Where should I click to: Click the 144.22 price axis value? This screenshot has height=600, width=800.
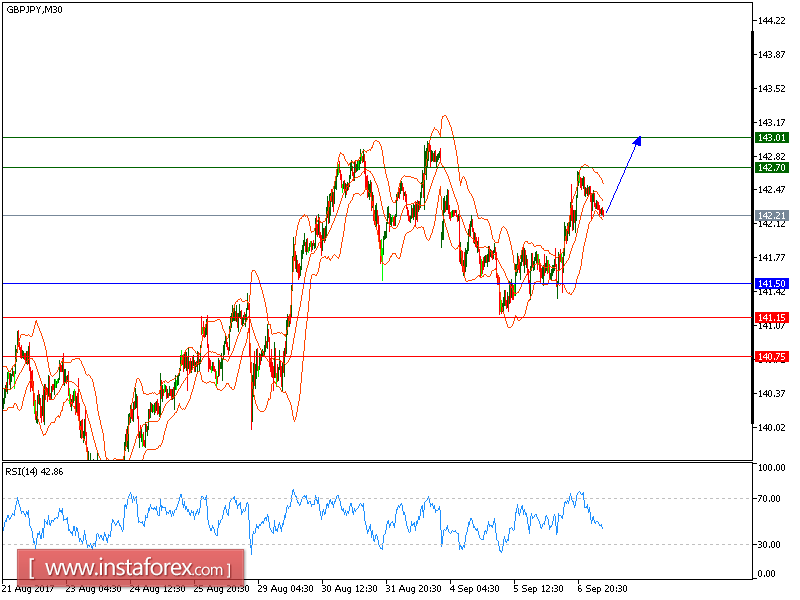[x=771, y=21]
